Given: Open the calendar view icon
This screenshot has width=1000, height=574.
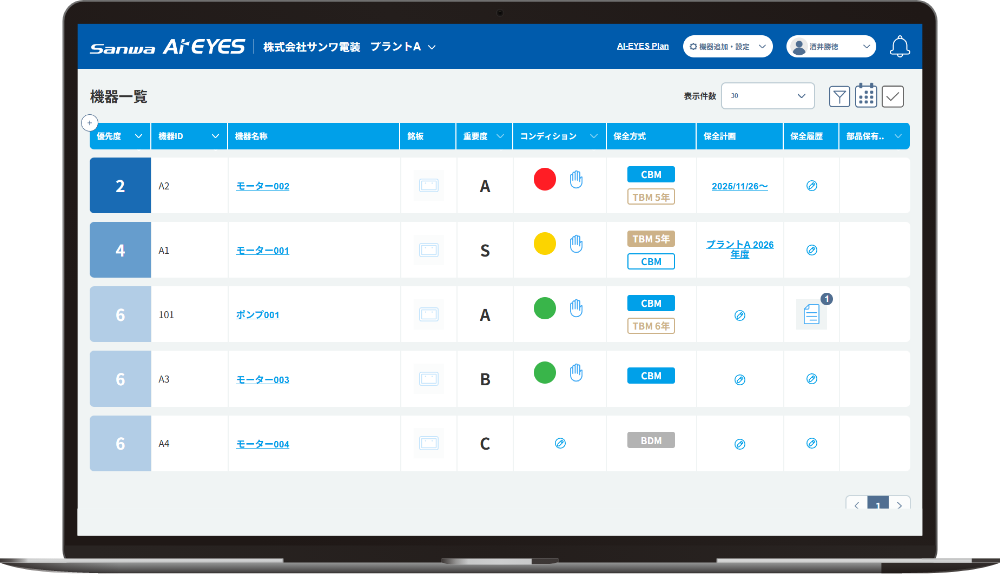Looking at the screenshot, I should click(866, 96).
